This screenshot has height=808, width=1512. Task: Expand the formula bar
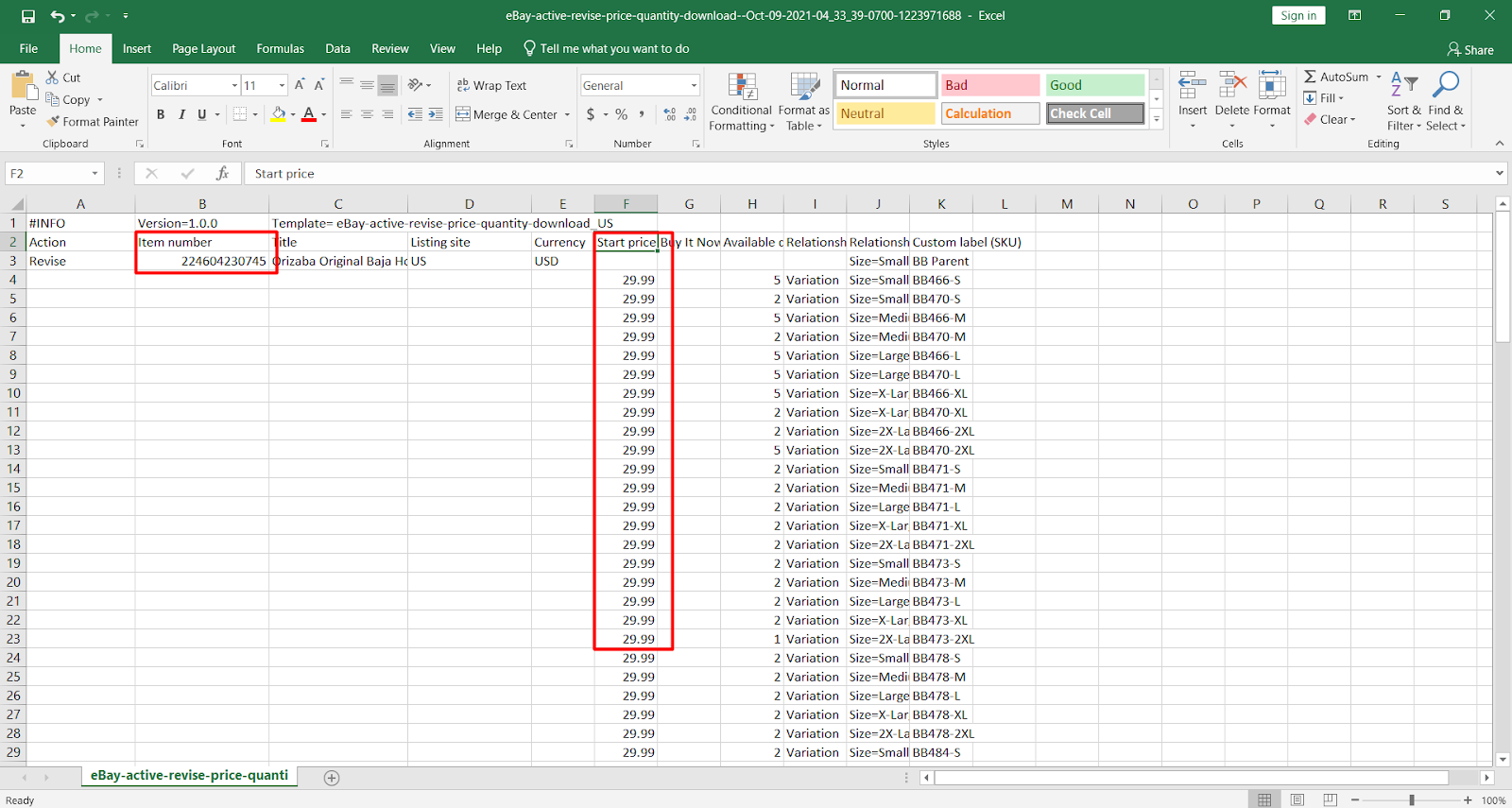pos(1500,173)
